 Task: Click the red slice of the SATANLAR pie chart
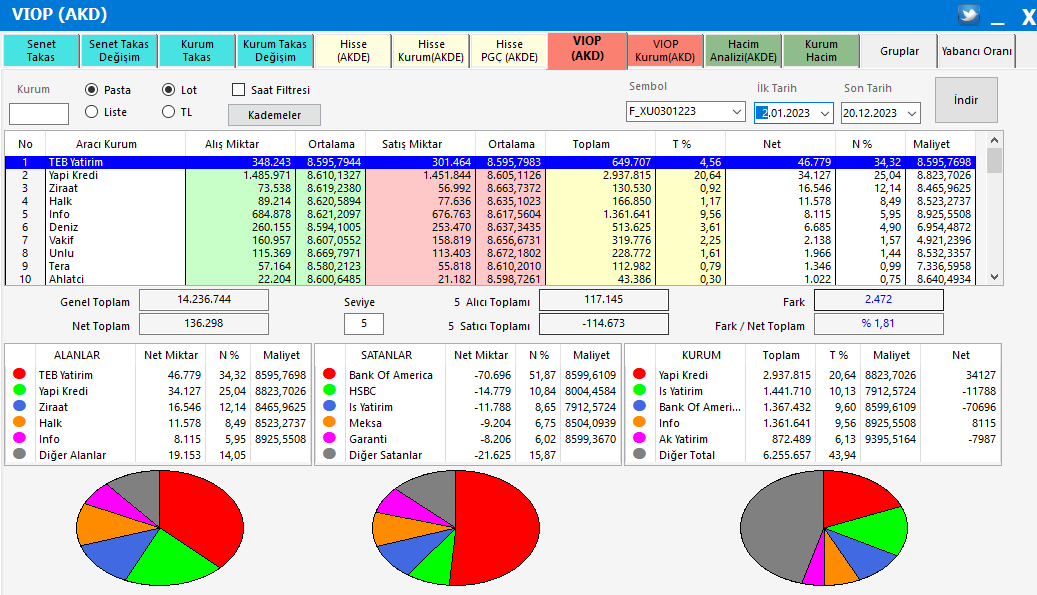pos(499,529)
